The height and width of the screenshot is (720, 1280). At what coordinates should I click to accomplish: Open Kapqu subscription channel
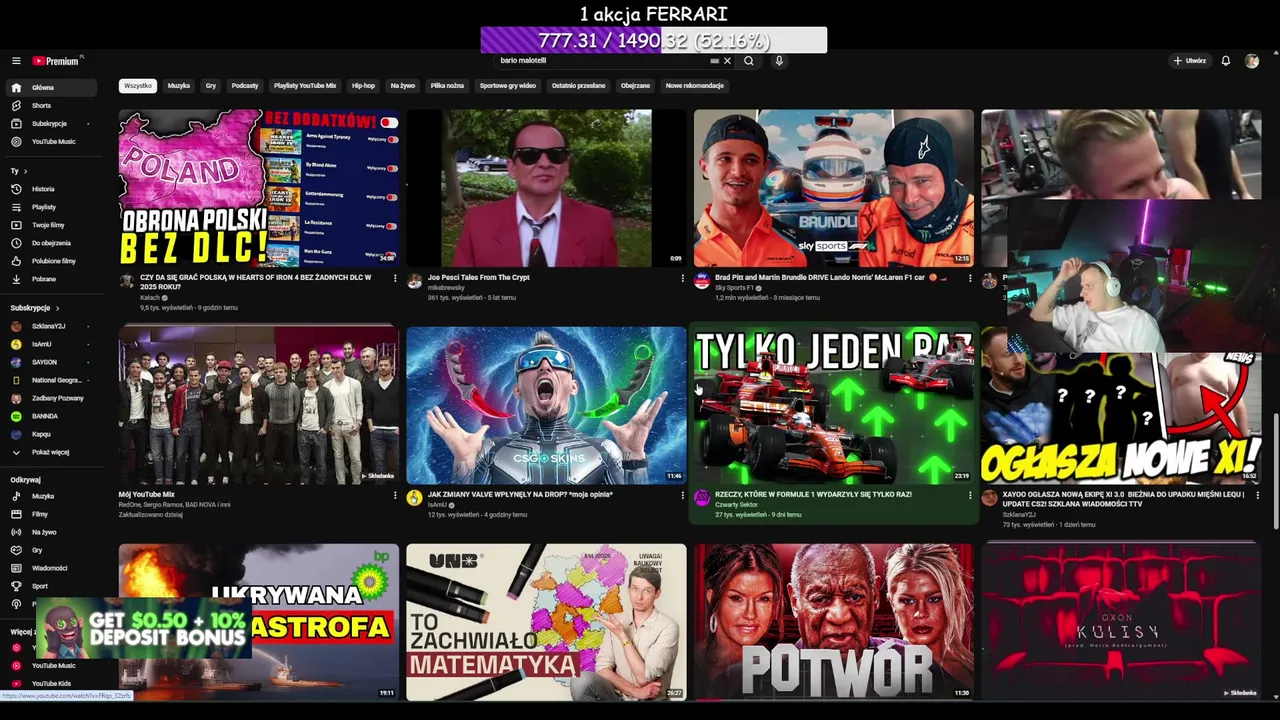(x=50, y=434)
